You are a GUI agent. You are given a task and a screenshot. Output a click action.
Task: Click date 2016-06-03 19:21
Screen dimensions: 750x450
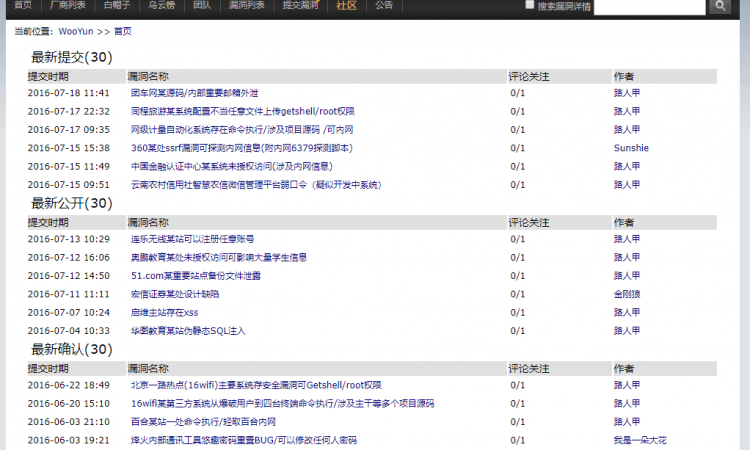click(68, 440)
